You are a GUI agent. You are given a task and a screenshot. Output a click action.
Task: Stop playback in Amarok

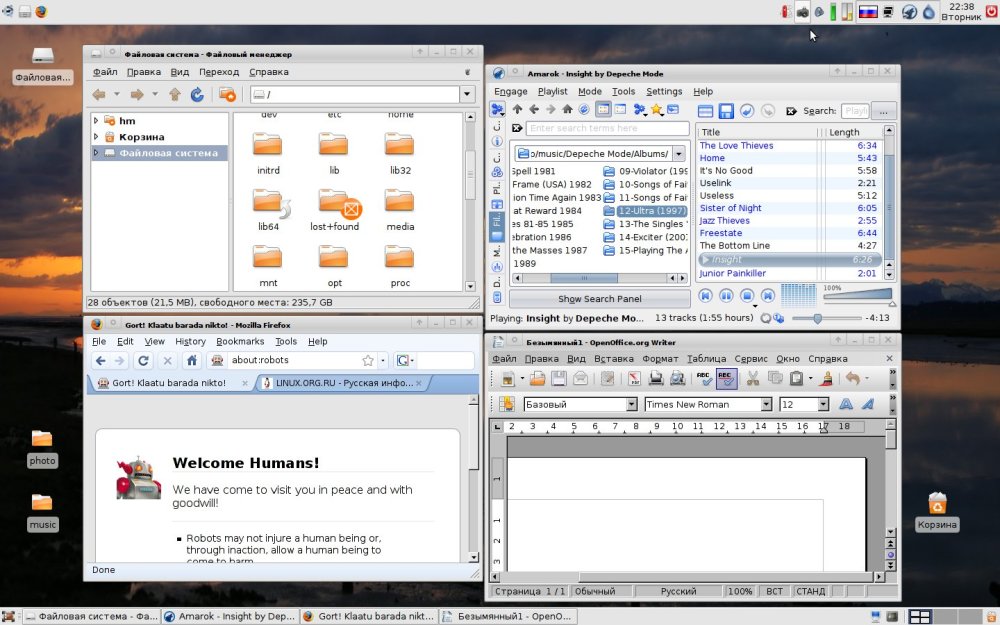747,295
